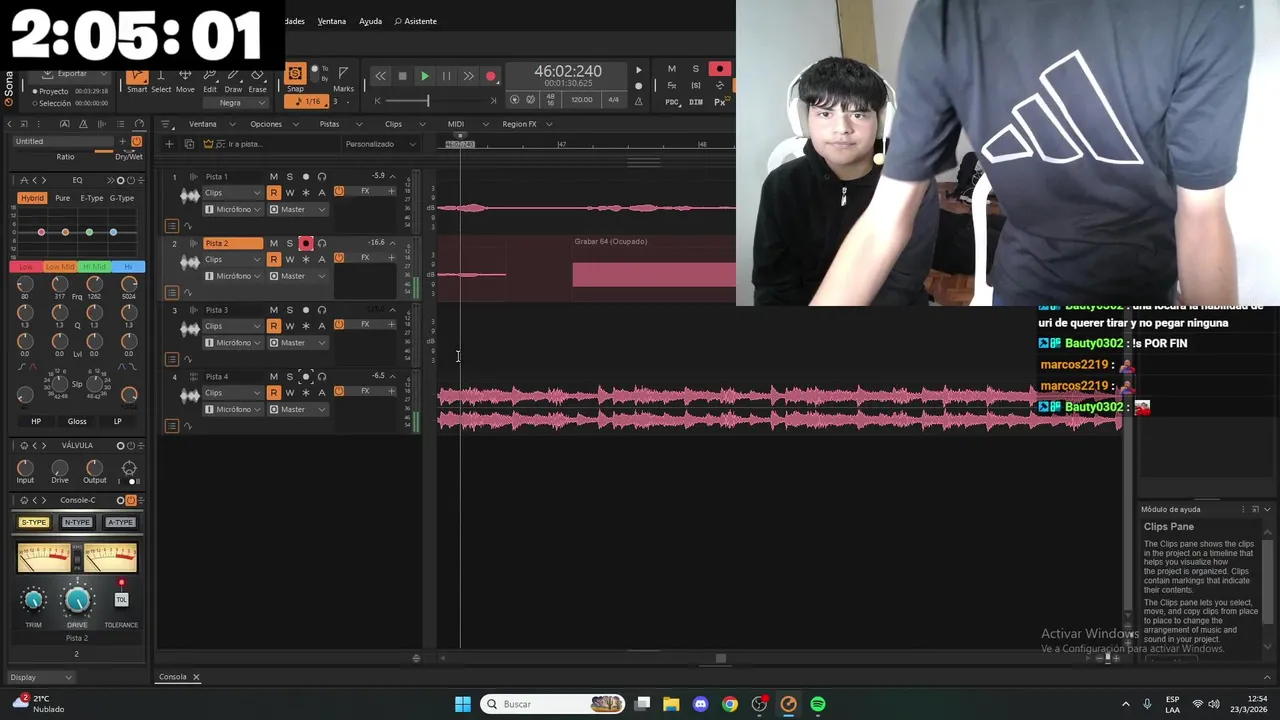The width and height of the screenshot is (1280, 720).
Task: Open the Personalizado track control dropdown
Action: [x=381, y=144]
